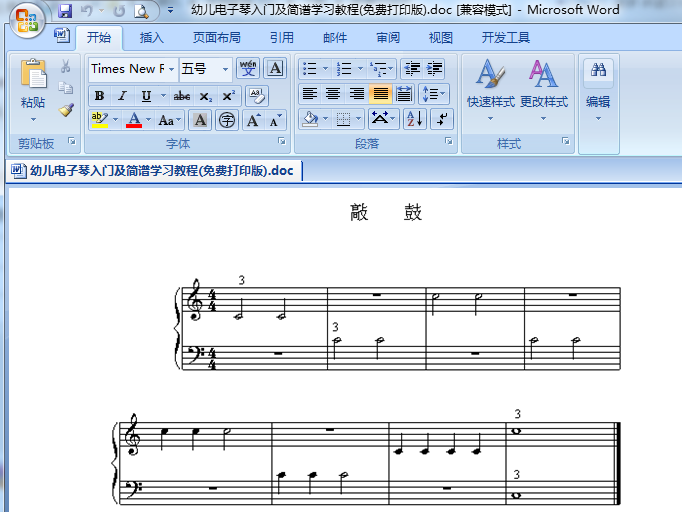The height and width of the screenshot is (512, 682).
Task: Toggle bold formatting
Action: coord(100,96)
